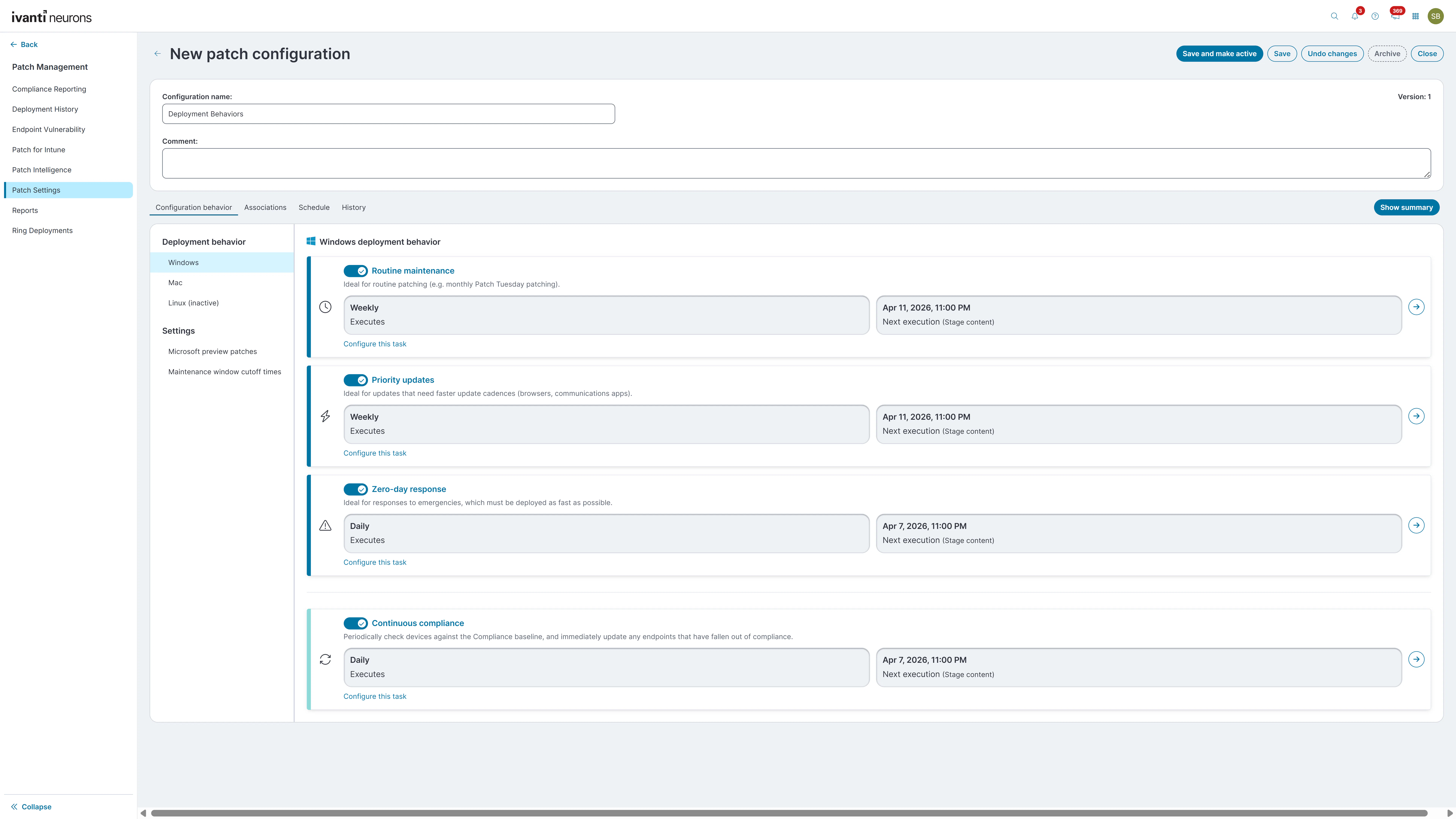
Task: Click the Show summary button
Action: click(x=1406, y=207)
